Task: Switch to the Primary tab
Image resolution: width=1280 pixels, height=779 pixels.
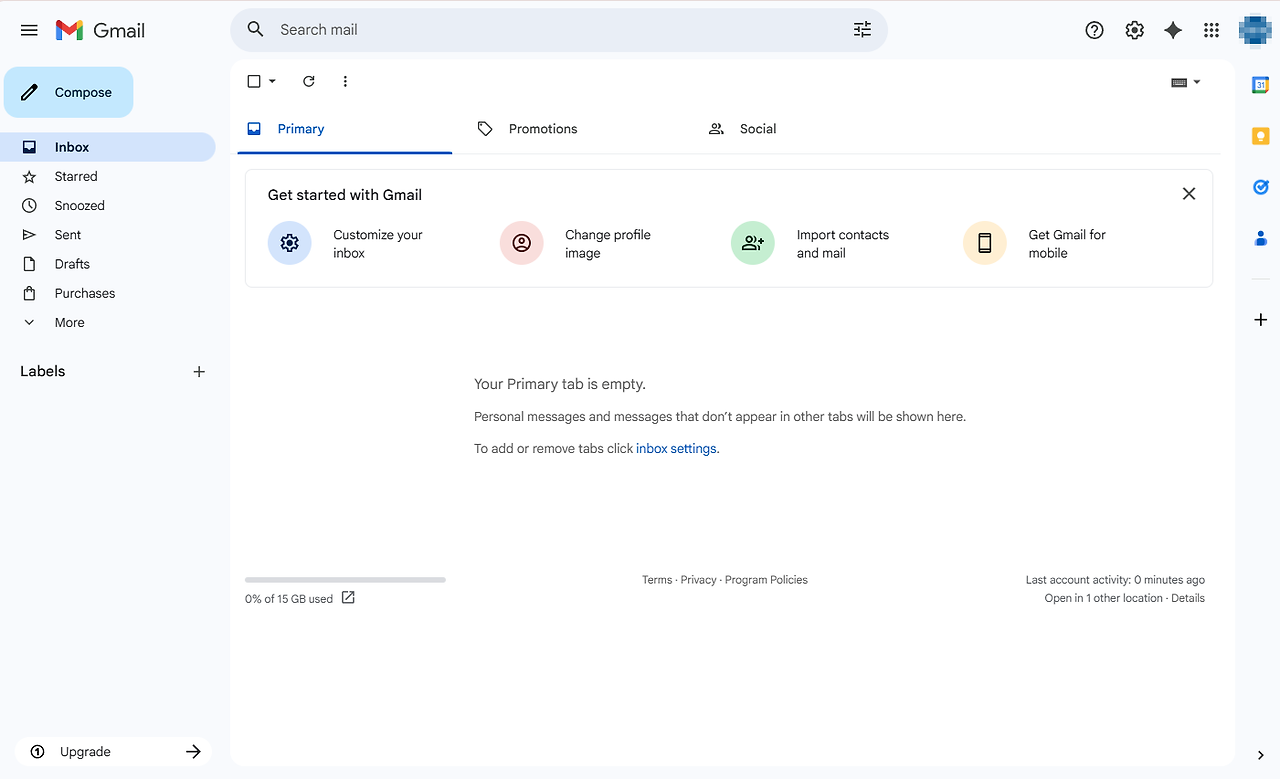Action: tap(345, 129)
